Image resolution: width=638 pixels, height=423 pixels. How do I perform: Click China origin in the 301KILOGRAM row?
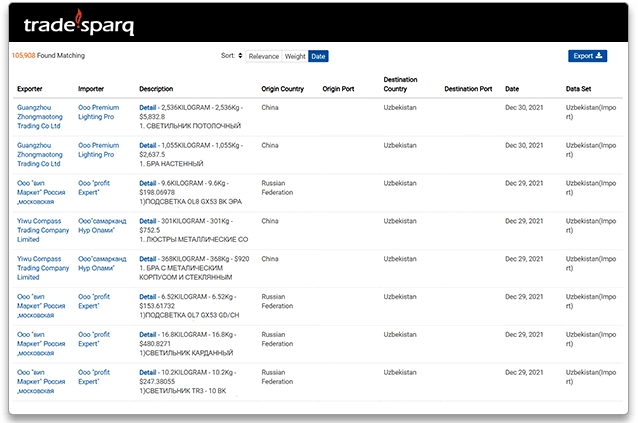click(x=270, y=221)
